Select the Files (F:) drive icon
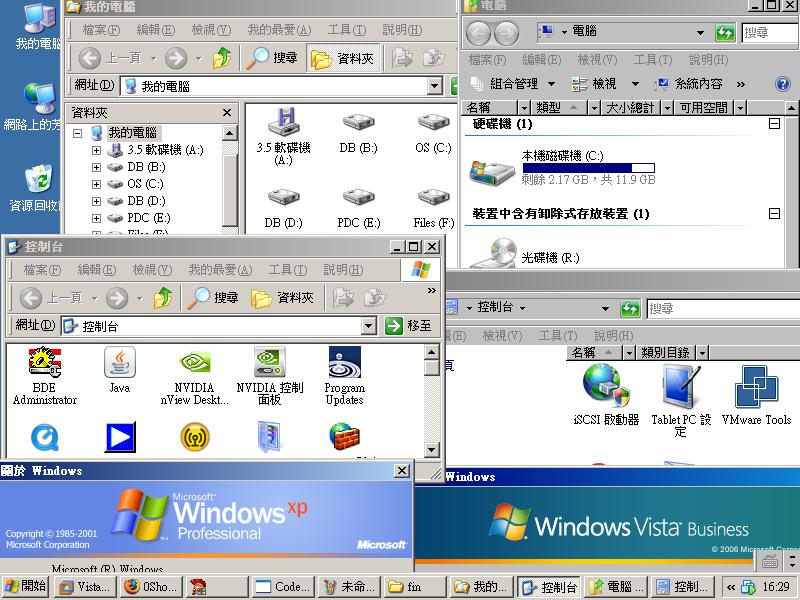Screen dimensions: 800x600 (x=434, y=208)
